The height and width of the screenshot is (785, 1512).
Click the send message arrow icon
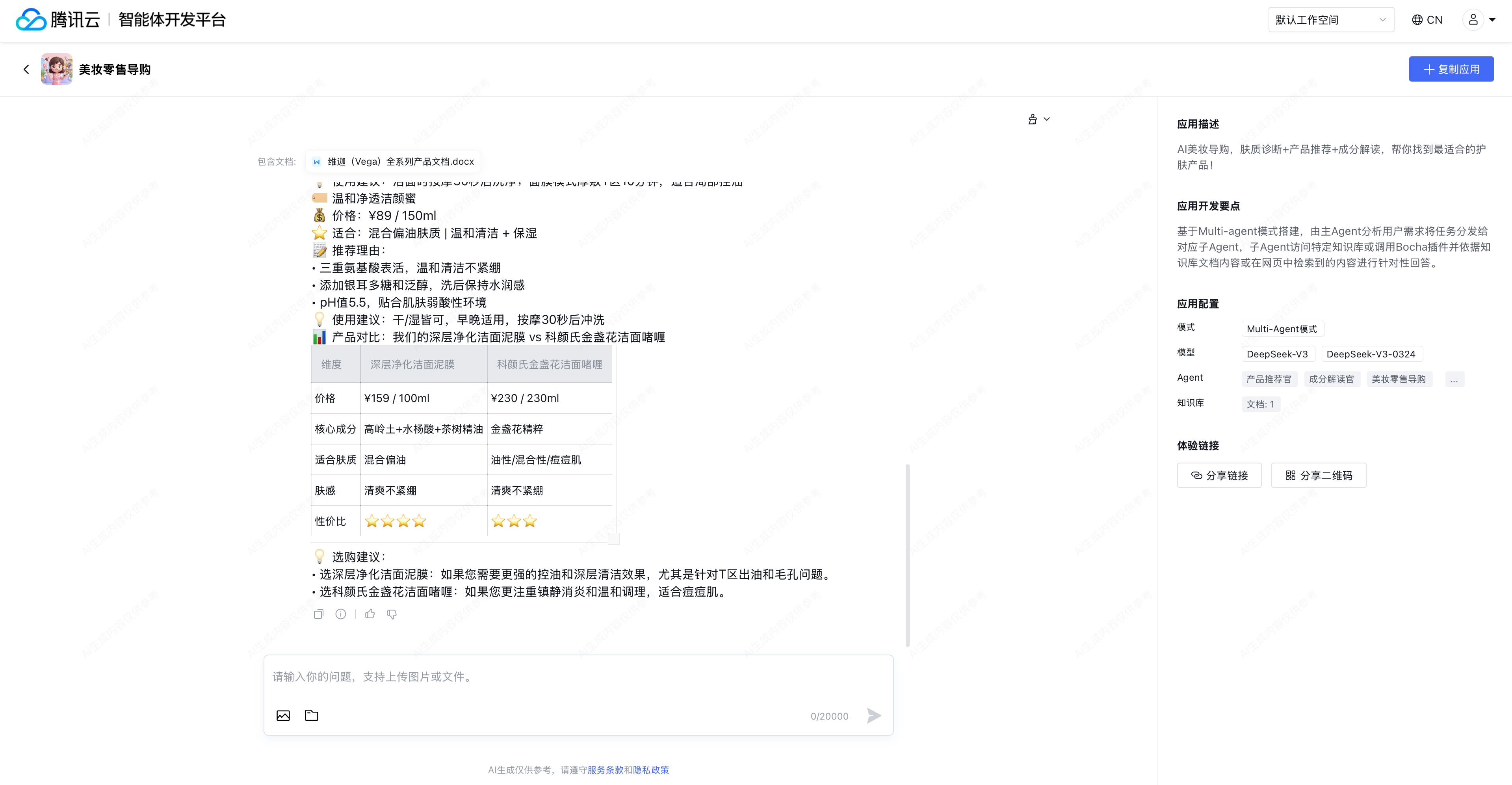click(873, 715)
